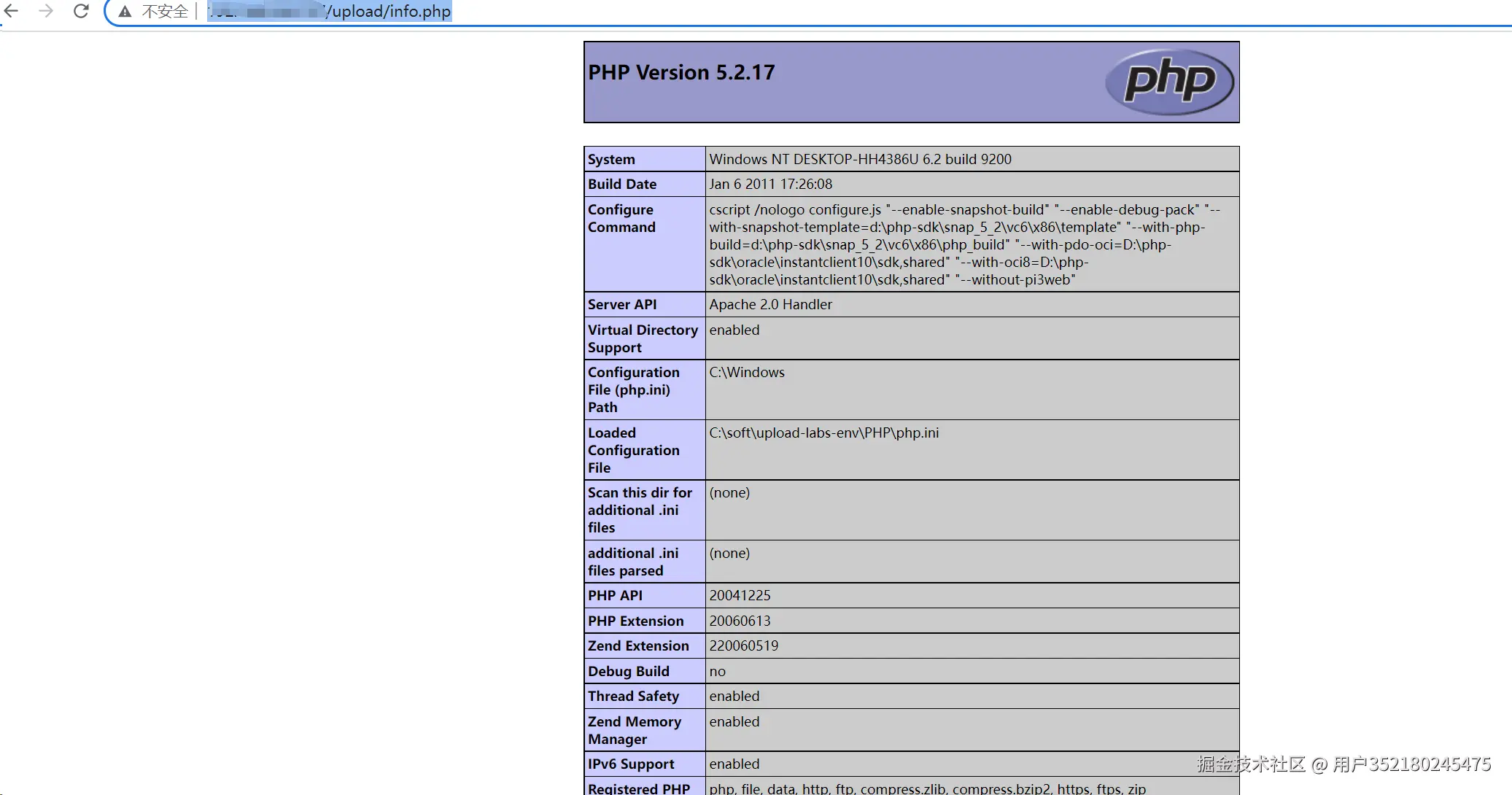Viewport: 1512px width, 795px height.
Task: Click the Windows NT DESKTOP-HH4386U value
Action: click(860, 159)
